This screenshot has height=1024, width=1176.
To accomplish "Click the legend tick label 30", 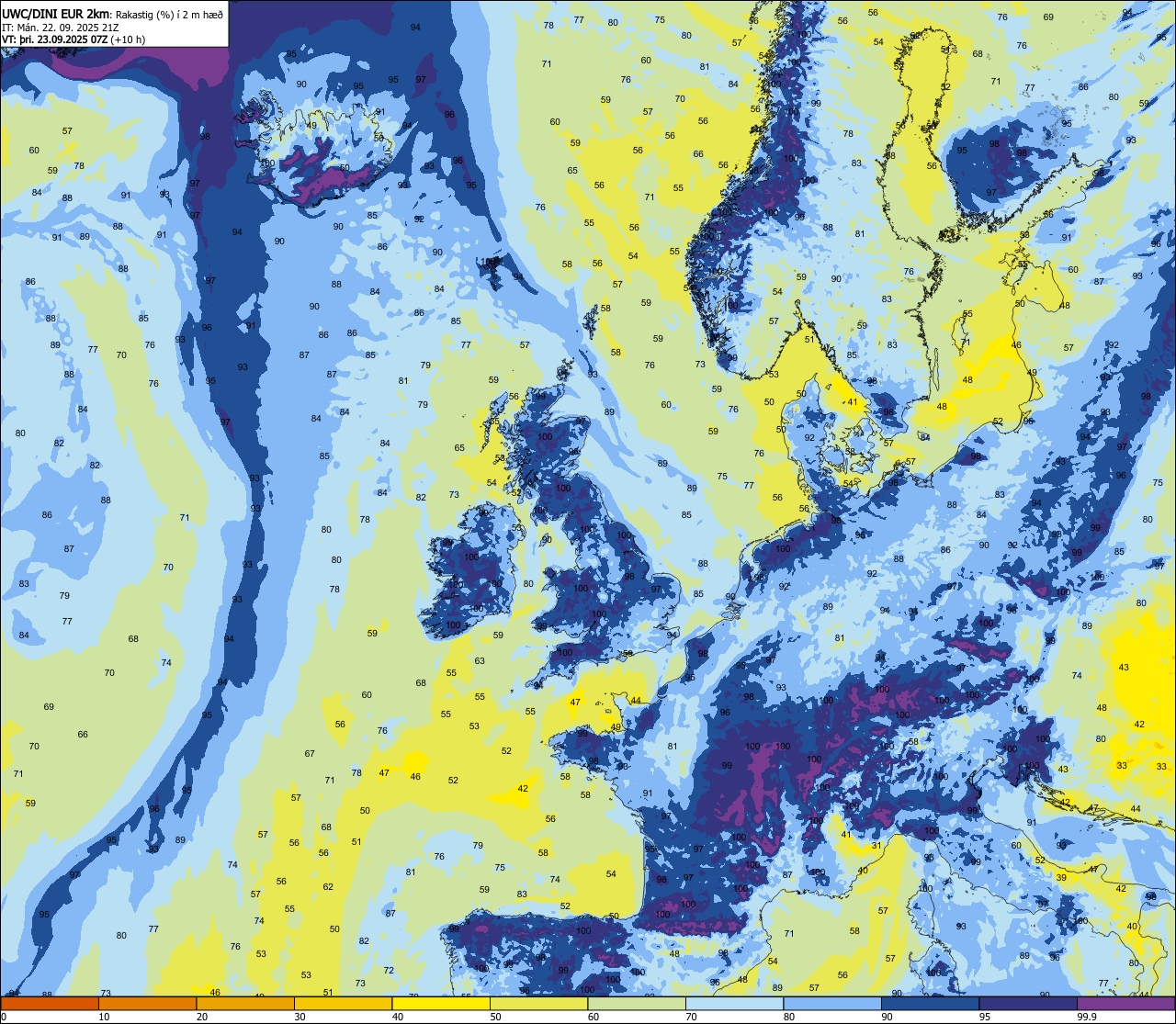I will click(300, 1017).
